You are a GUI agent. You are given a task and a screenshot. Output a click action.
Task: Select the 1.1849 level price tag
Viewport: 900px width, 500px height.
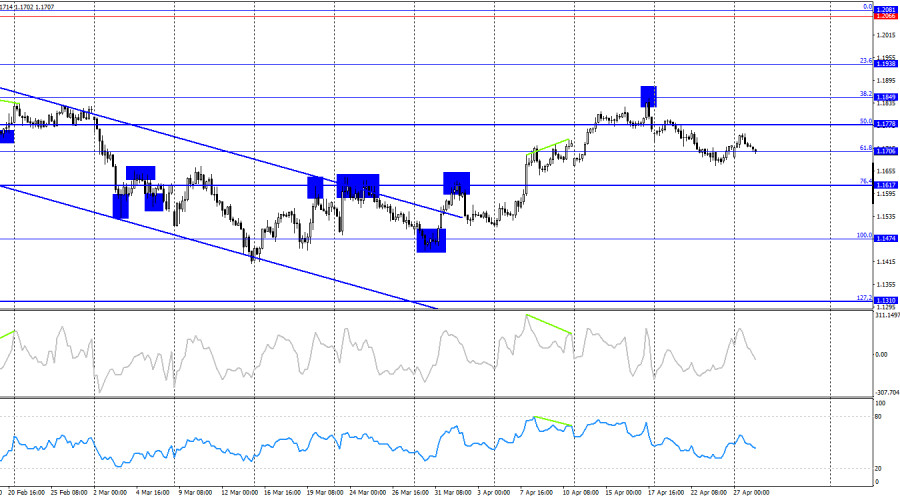[885, 97]
